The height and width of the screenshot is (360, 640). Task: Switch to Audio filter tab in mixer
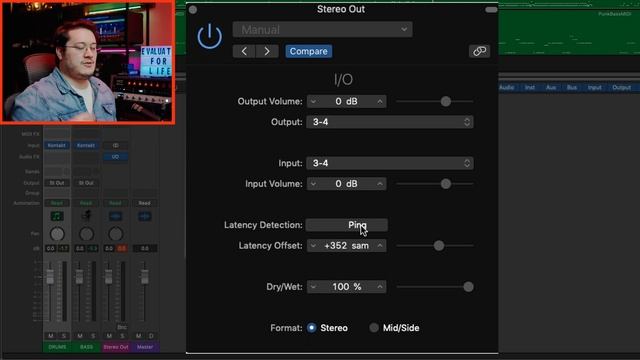click(x=507, y=87)
